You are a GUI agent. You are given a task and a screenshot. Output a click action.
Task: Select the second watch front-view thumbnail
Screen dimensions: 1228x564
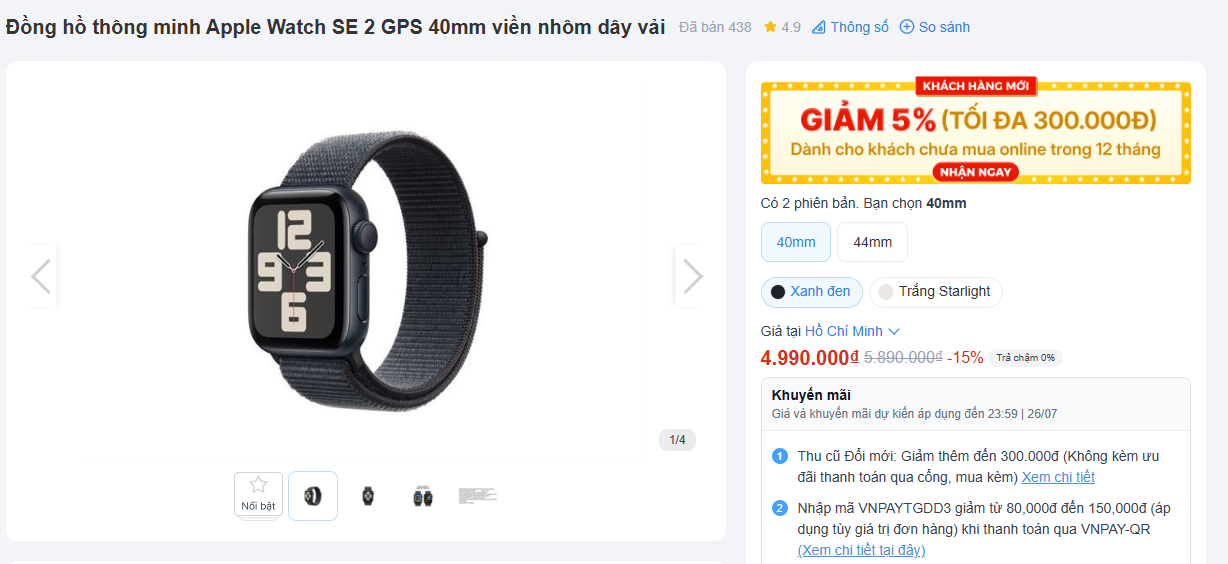[367, 495]
